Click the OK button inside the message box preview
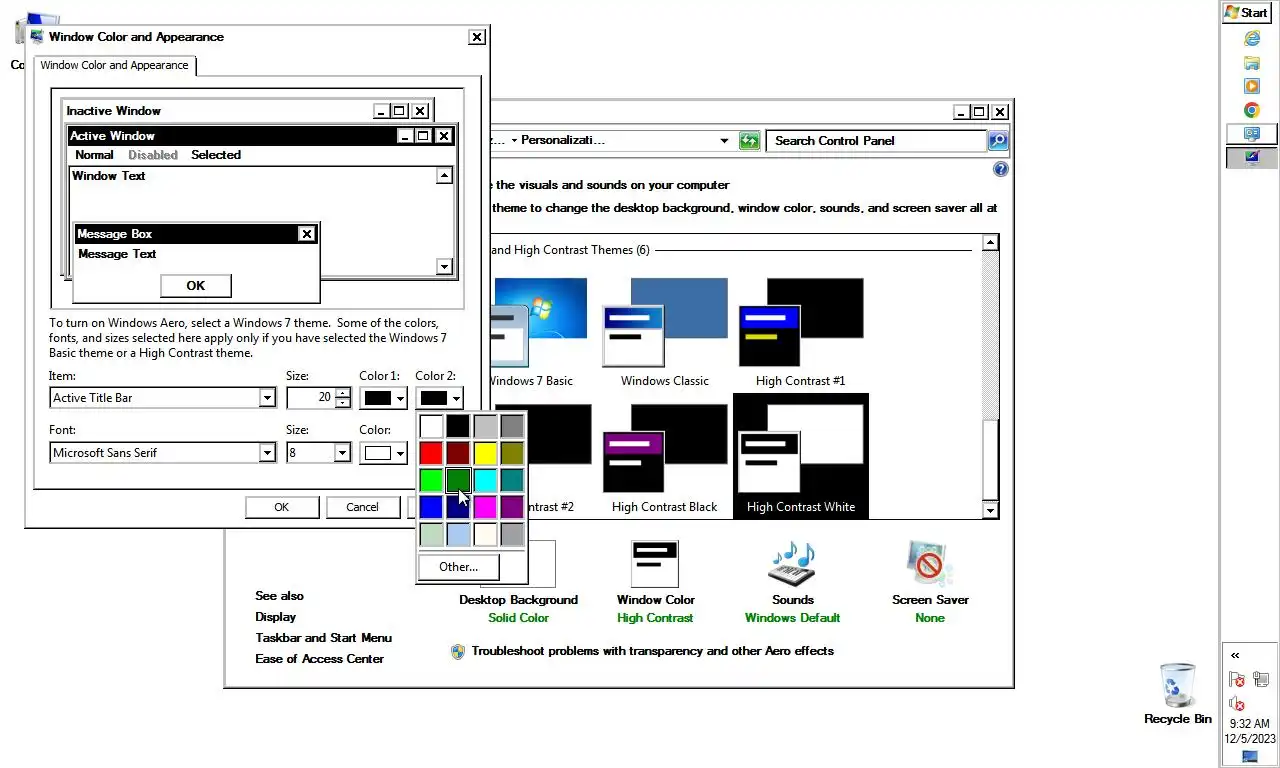Screen dimensions: 1280x768 coord(196,285)
